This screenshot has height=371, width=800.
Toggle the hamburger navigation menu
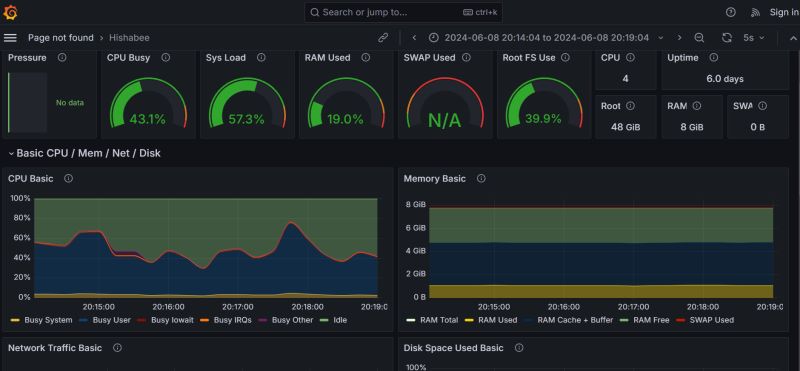click(10, 38)
